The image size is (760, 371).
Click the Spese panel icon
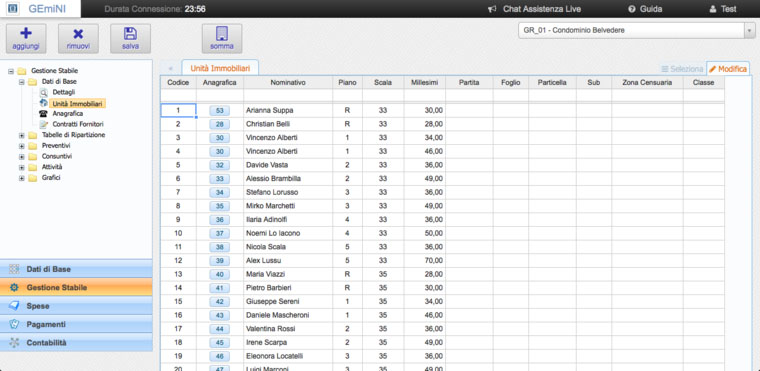(x=14, y=306)
